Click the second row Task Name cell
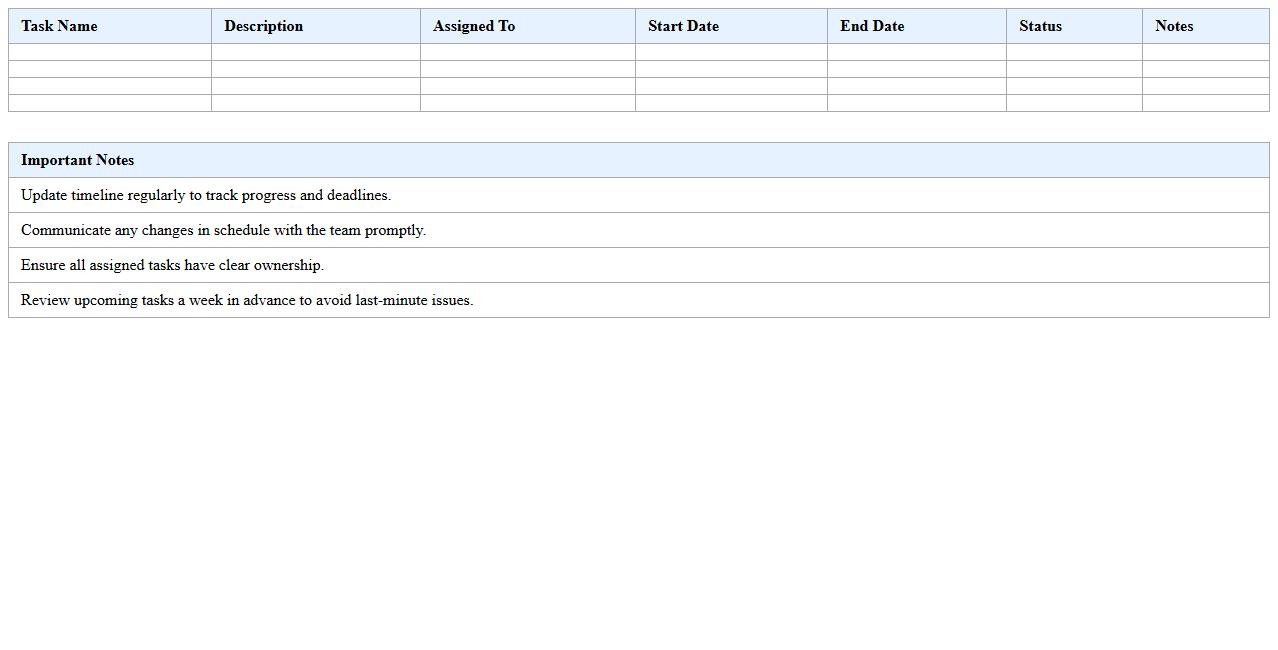The height and width of the screenshot is (650, 1278). (109, 68)
